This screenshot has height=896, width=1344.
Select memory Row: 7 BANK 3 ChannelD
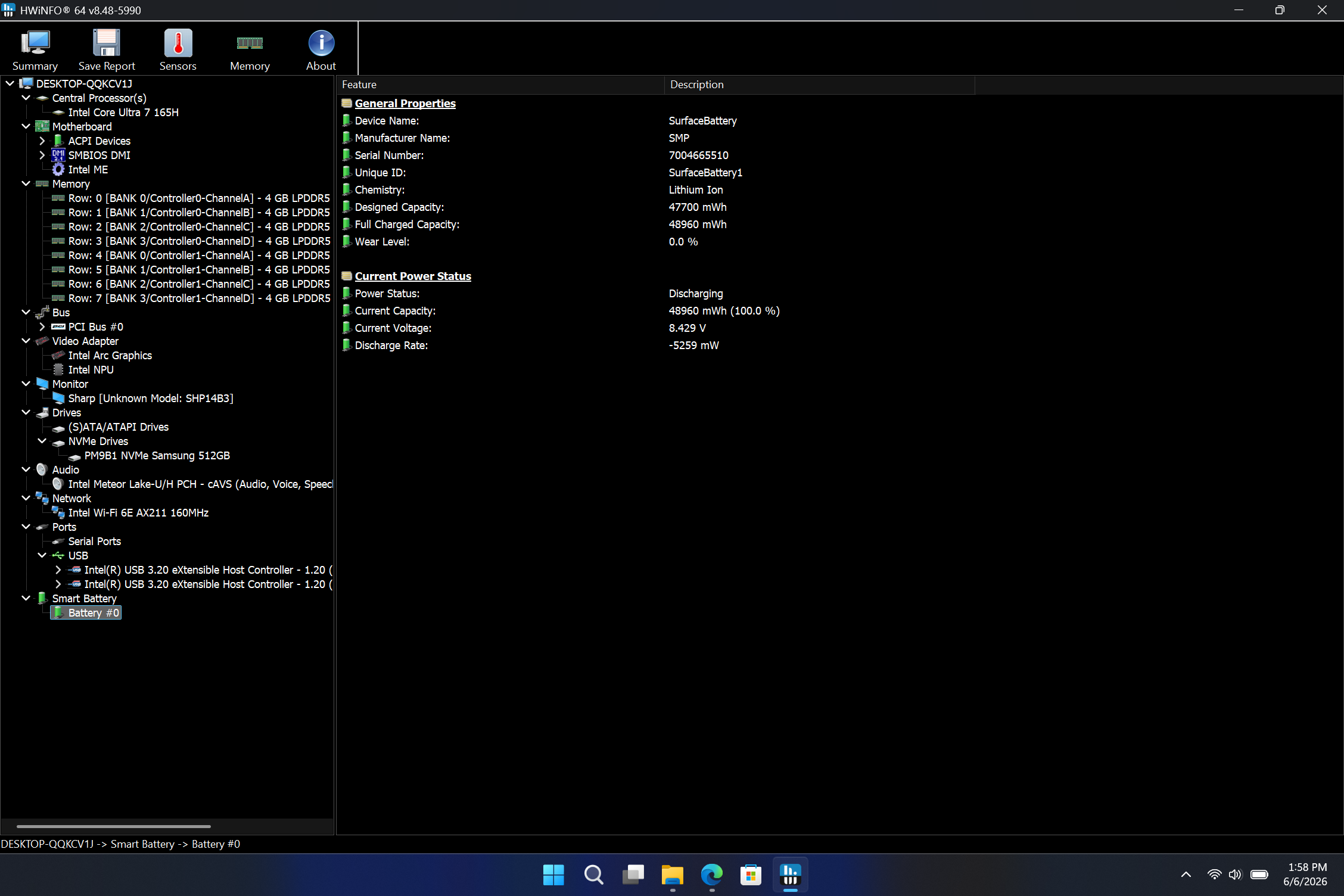(199, 298)
